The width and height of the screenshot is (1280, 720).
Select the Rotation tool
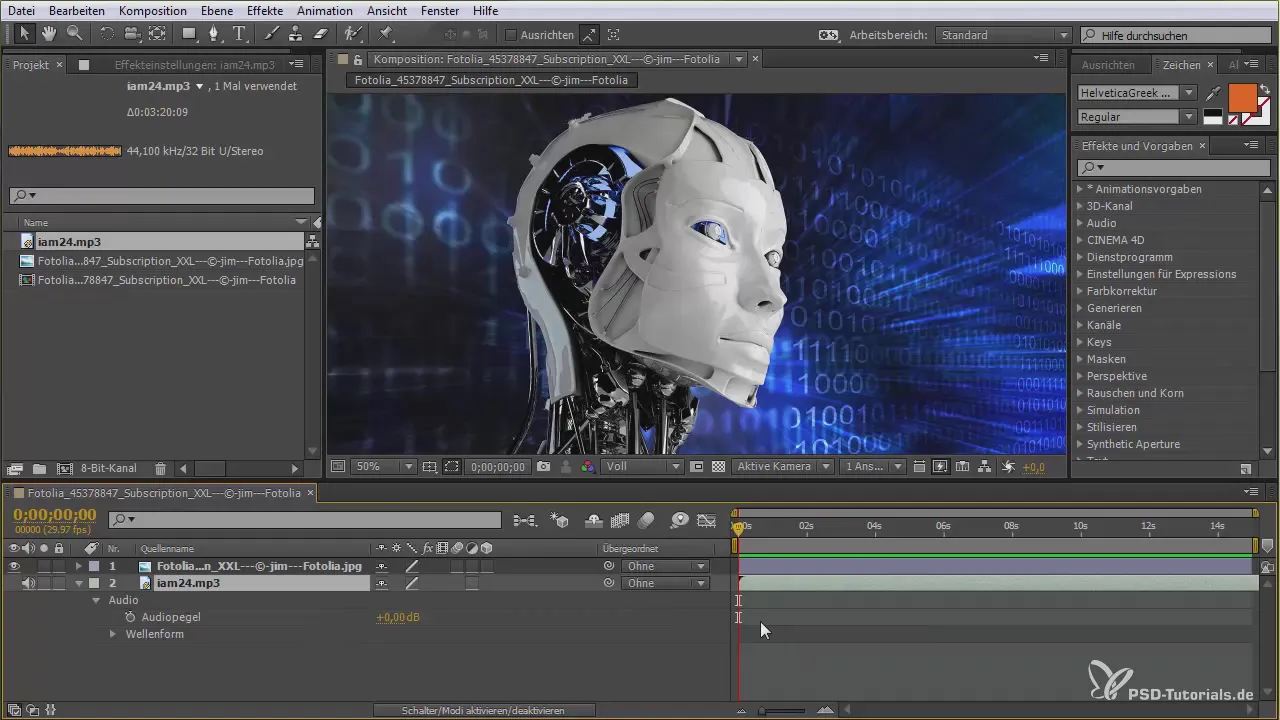point(107,34)
